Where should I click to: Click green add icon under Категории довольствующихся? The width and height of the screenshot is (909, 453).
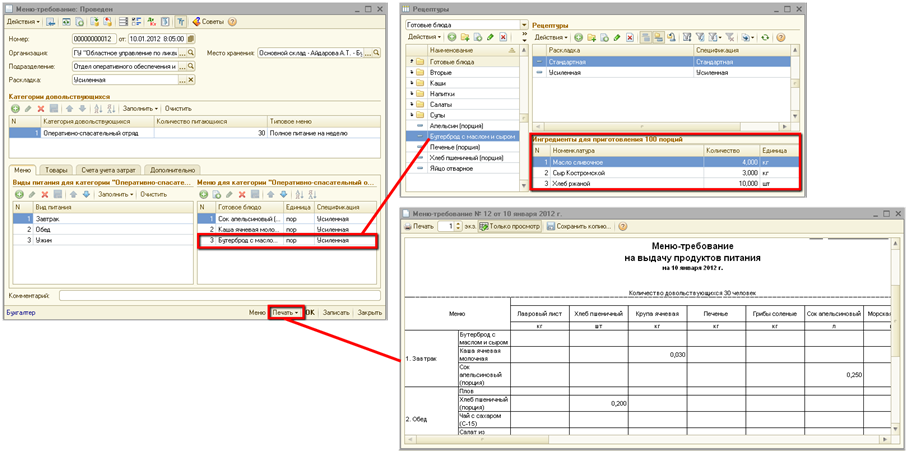[x=15, y=108]
